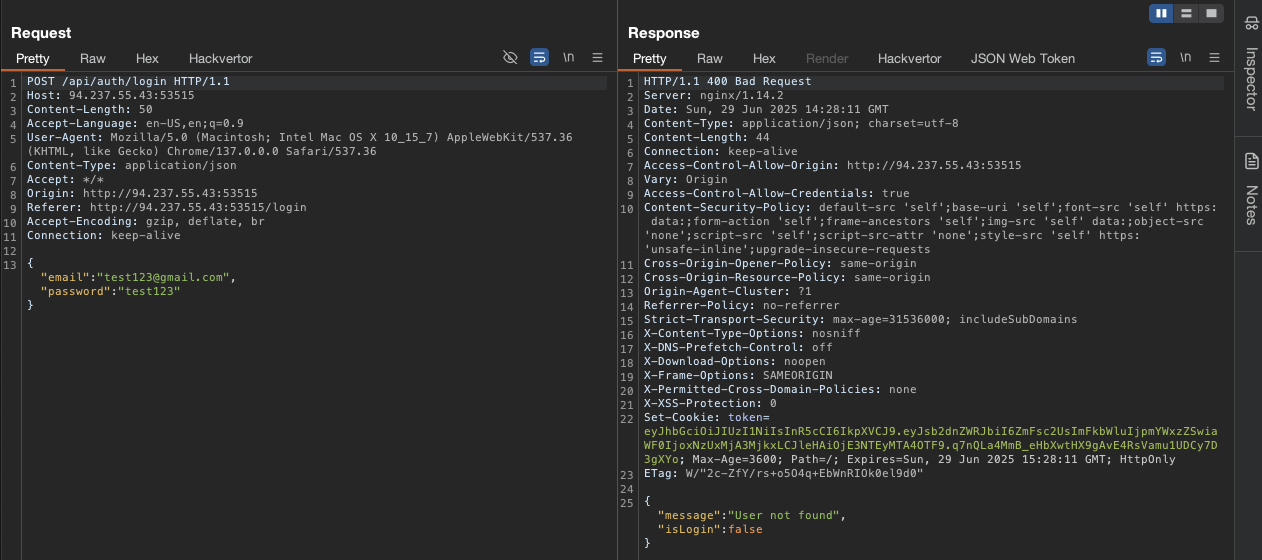This screenshot has height=560, width=1262.
Task: Show newline characters in the Response panel
Action: (1185, 58)
